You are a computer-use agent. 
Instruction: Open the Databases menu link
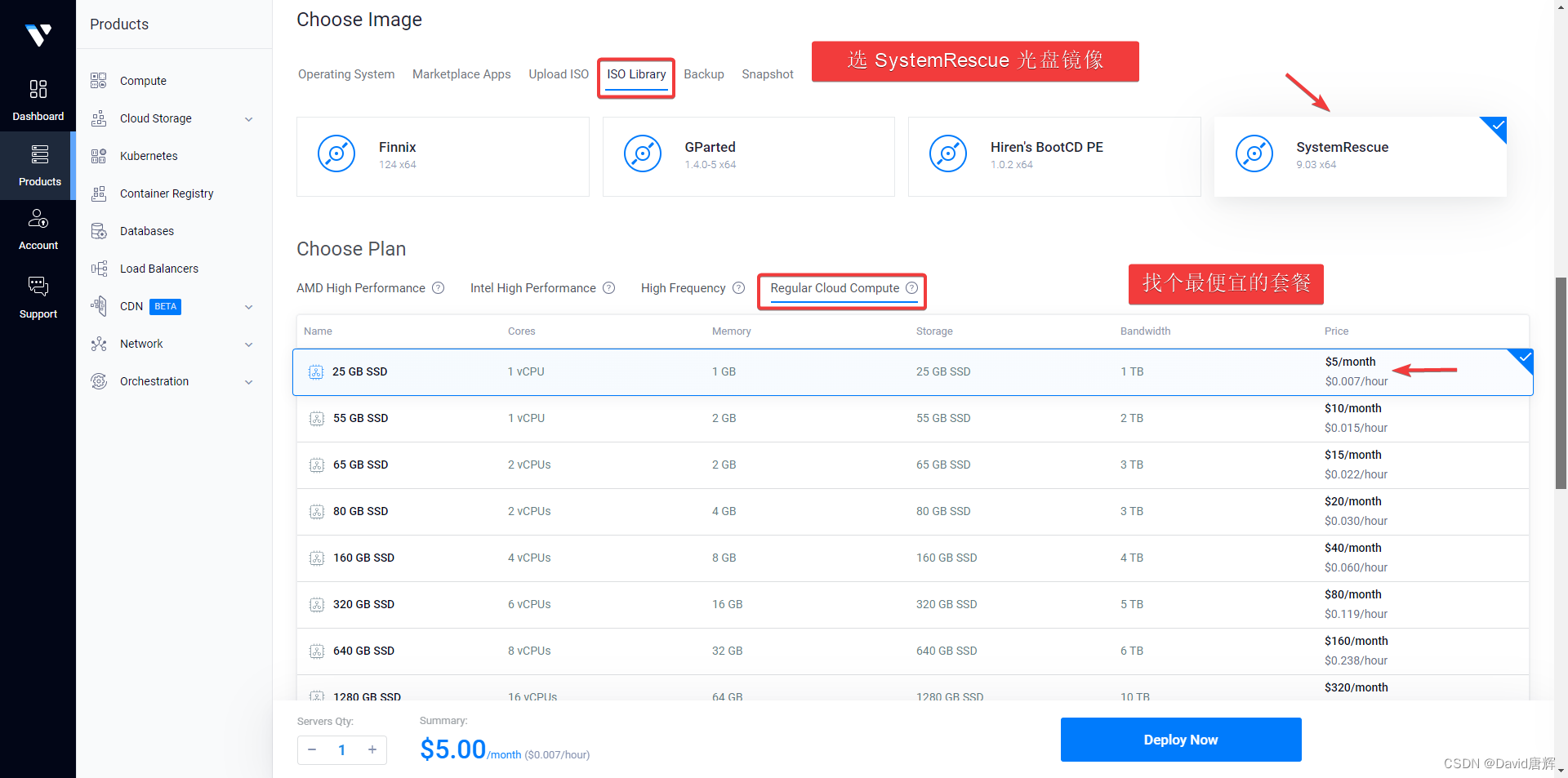click(x=147, y=231)
